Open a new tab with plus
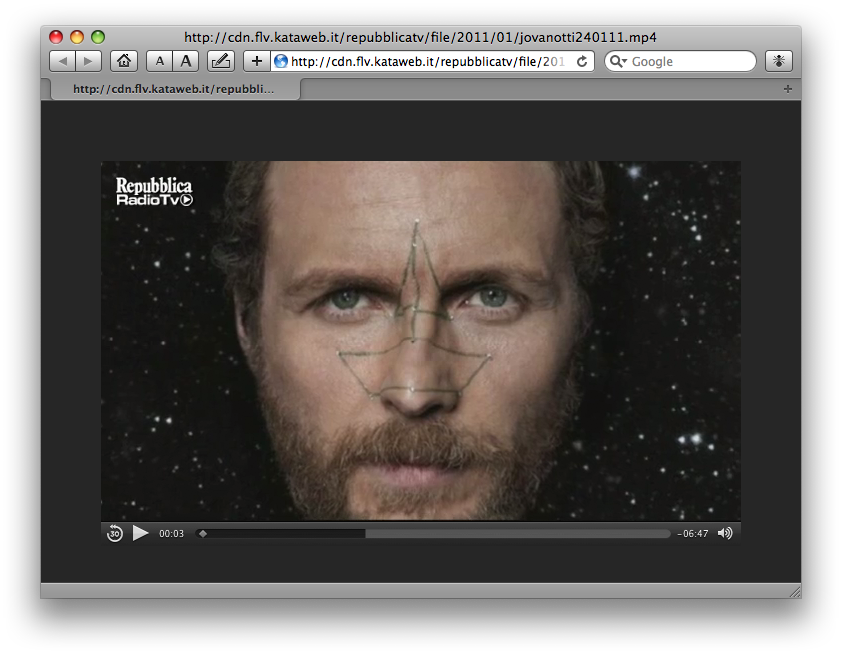842x654 pixels. click(788, 89)
